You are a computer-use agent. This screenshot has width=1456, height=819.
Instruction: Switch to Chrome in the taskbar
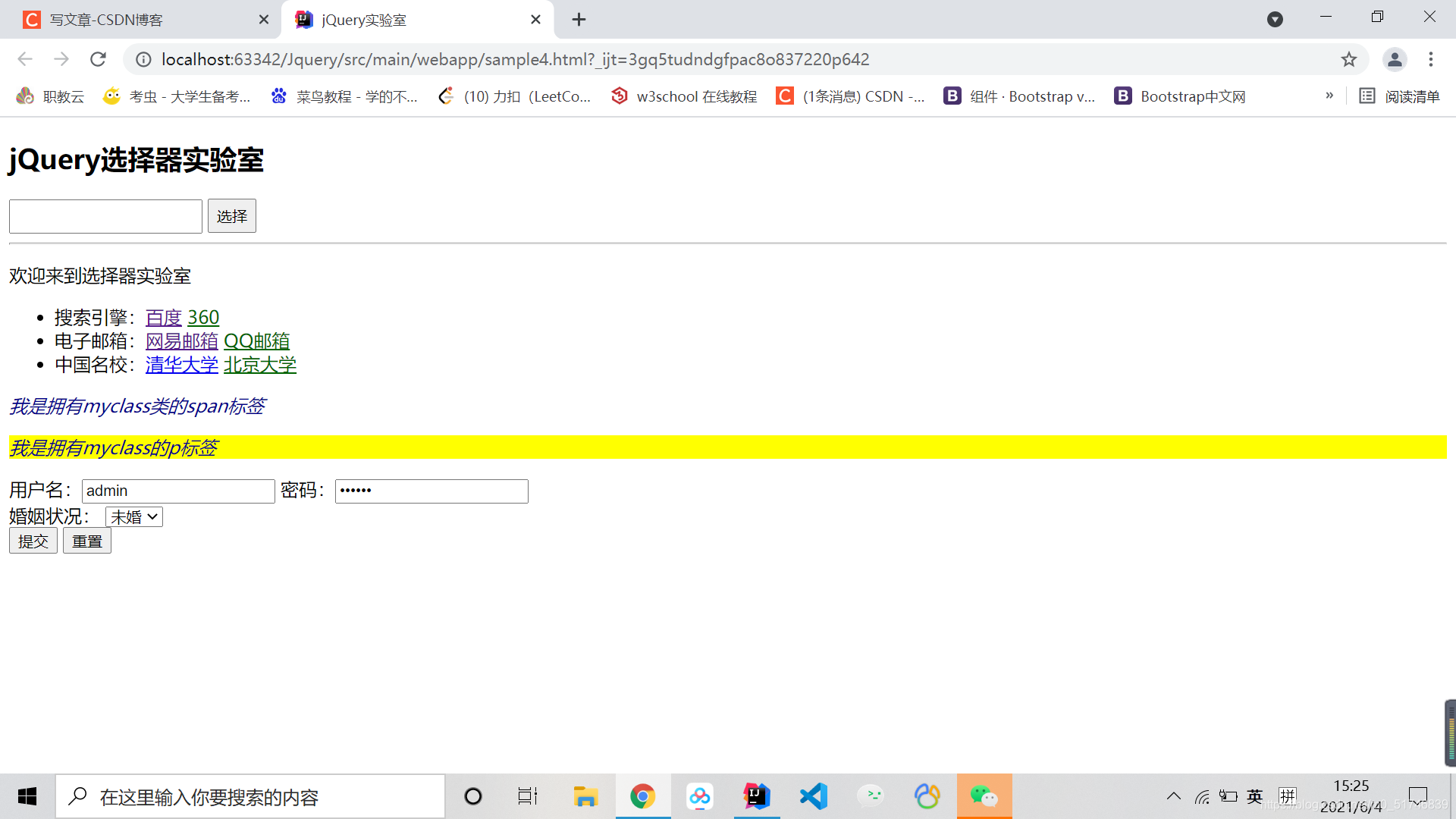pyautogui.click(x=643, y=796)
